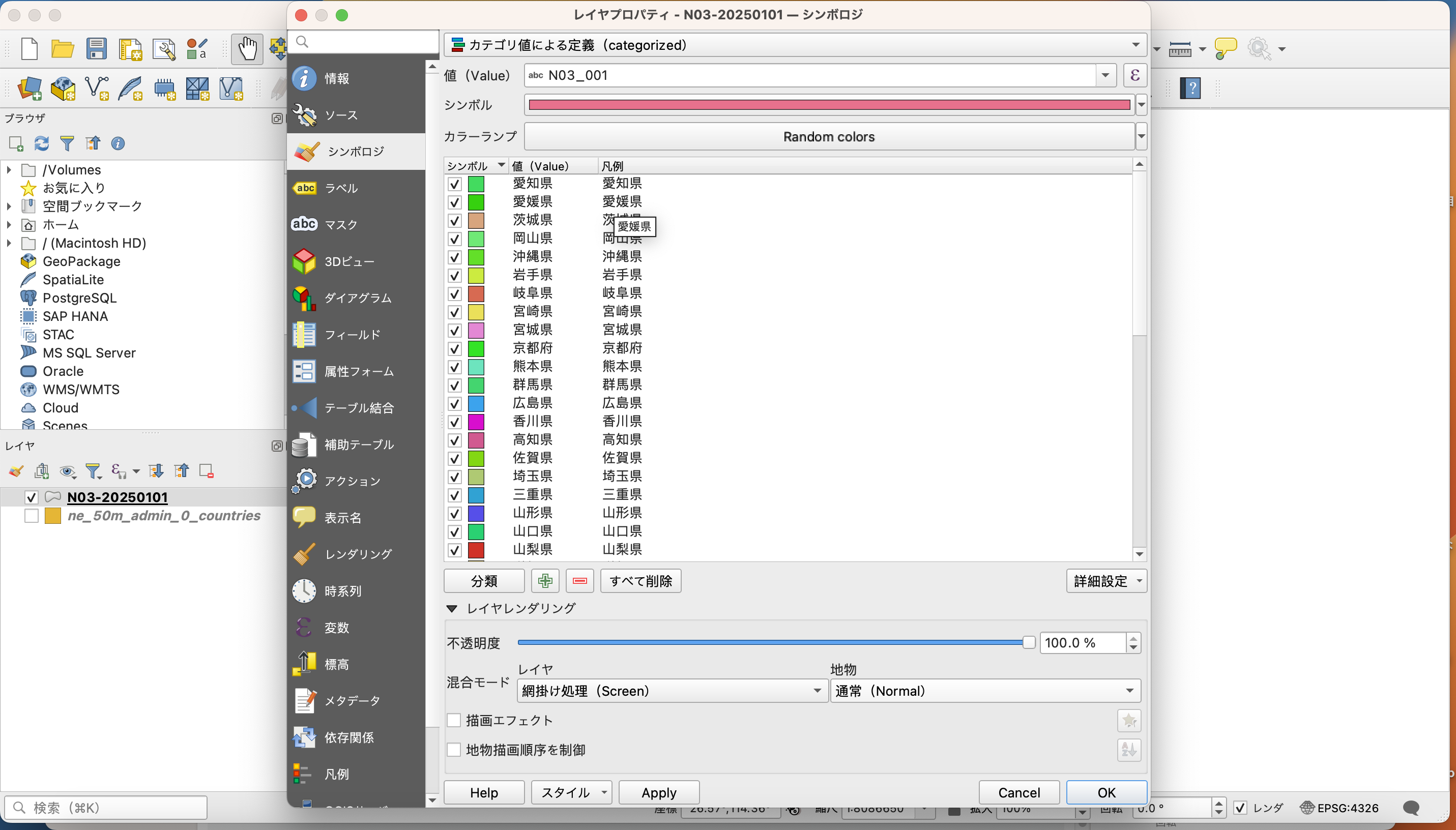
Task: Collapse the レイヤレンダリング section
Action: tap(452, 609)
